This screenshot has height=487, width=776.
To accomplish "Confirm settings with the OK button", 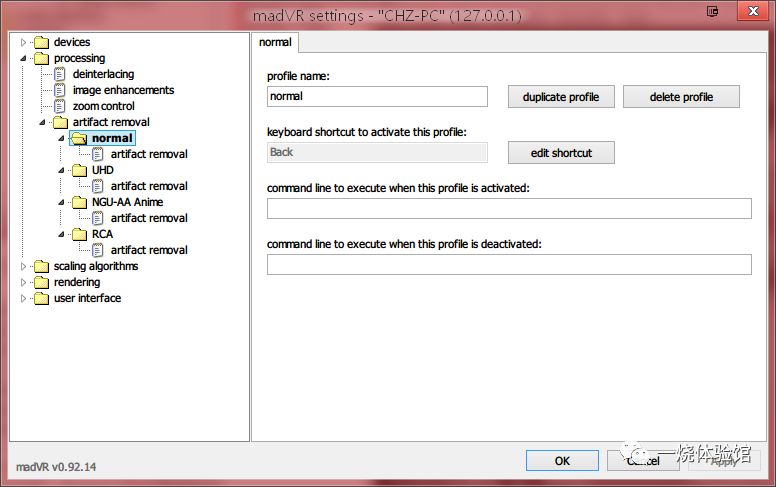I will (562, 461).
